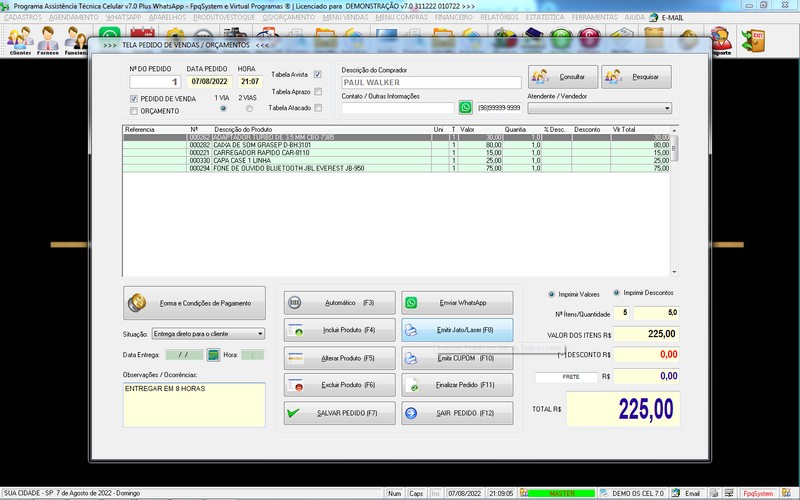Open Fornecedores from the main toolbar

48,41
